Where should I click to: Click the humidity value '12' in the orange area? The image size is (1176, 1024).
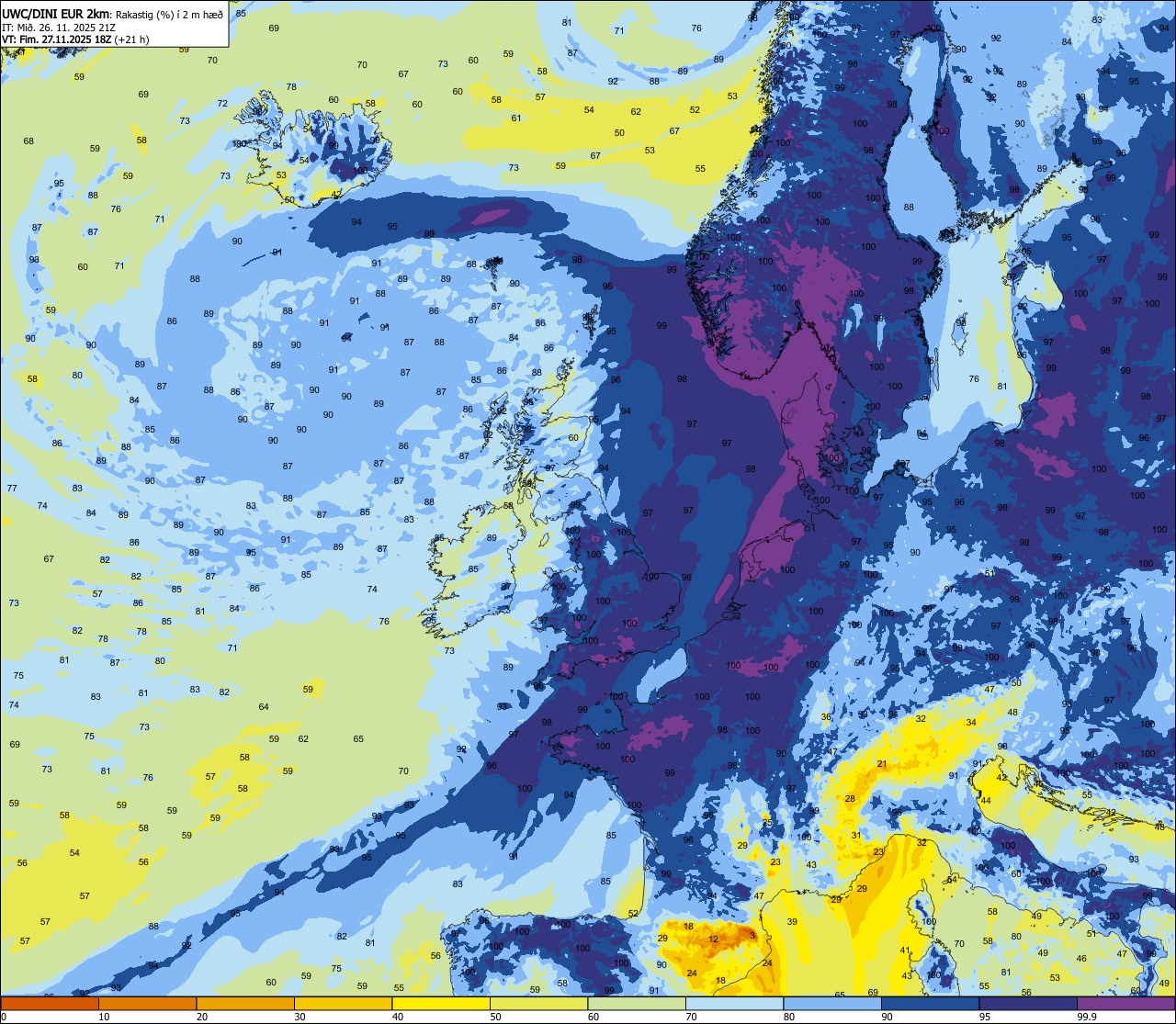[714, 940]
